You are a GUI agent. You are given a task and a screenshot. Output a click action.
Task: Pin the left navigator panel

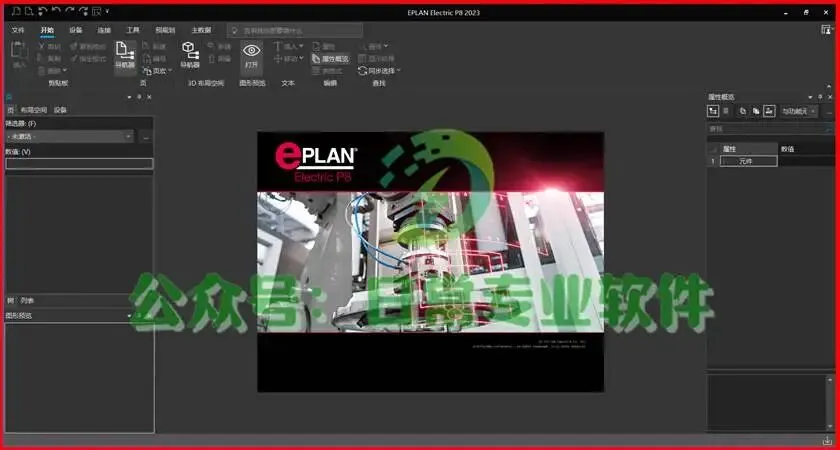click(x=139, y=97)
